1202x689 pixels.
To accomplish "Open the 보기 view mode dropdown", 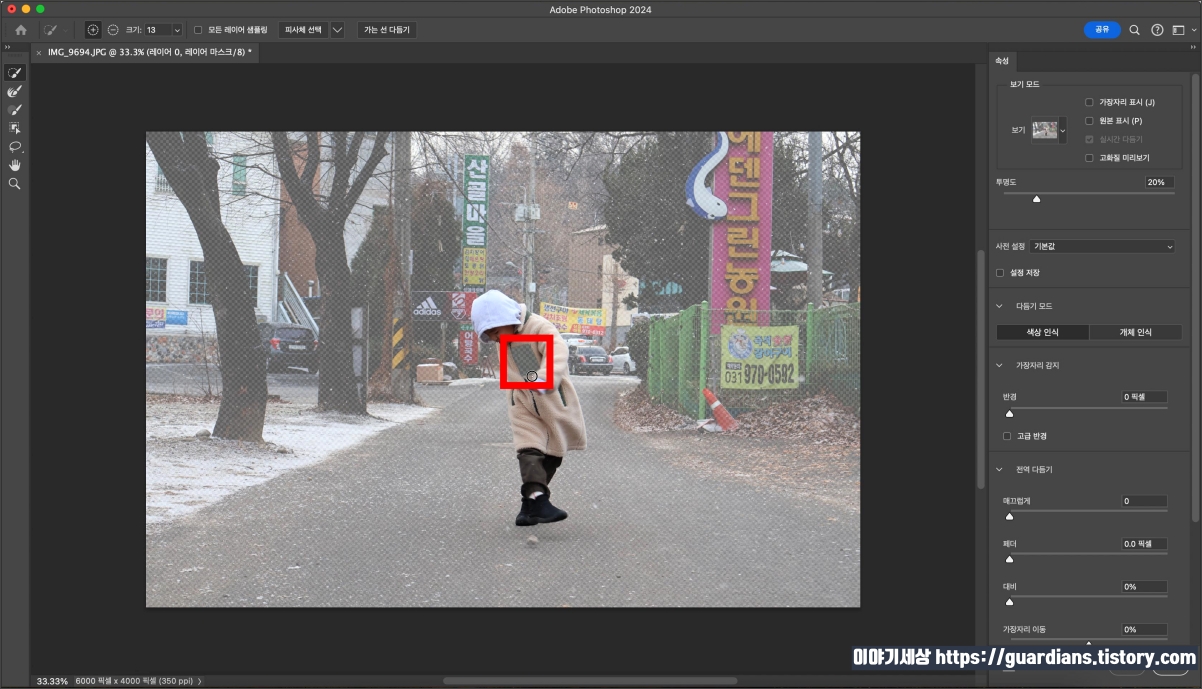I will pos(1062,130).
